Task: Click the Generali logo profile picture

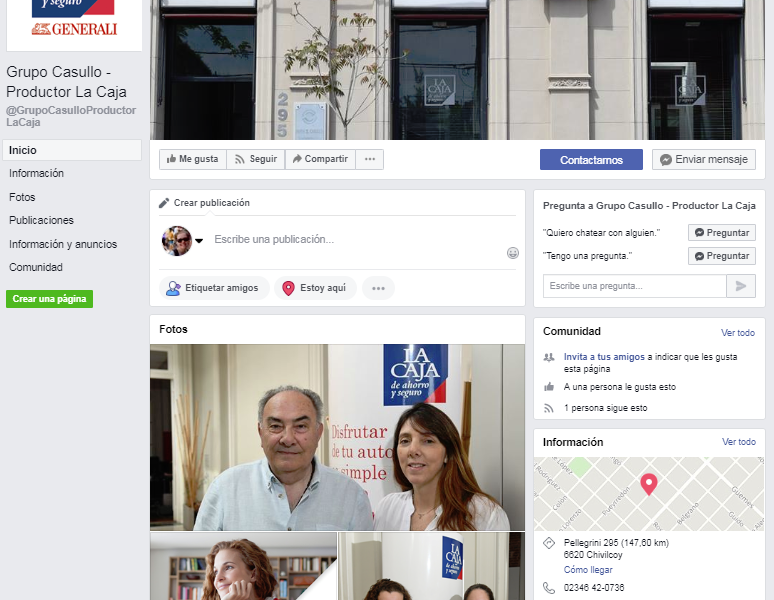Action: [74, 25]
